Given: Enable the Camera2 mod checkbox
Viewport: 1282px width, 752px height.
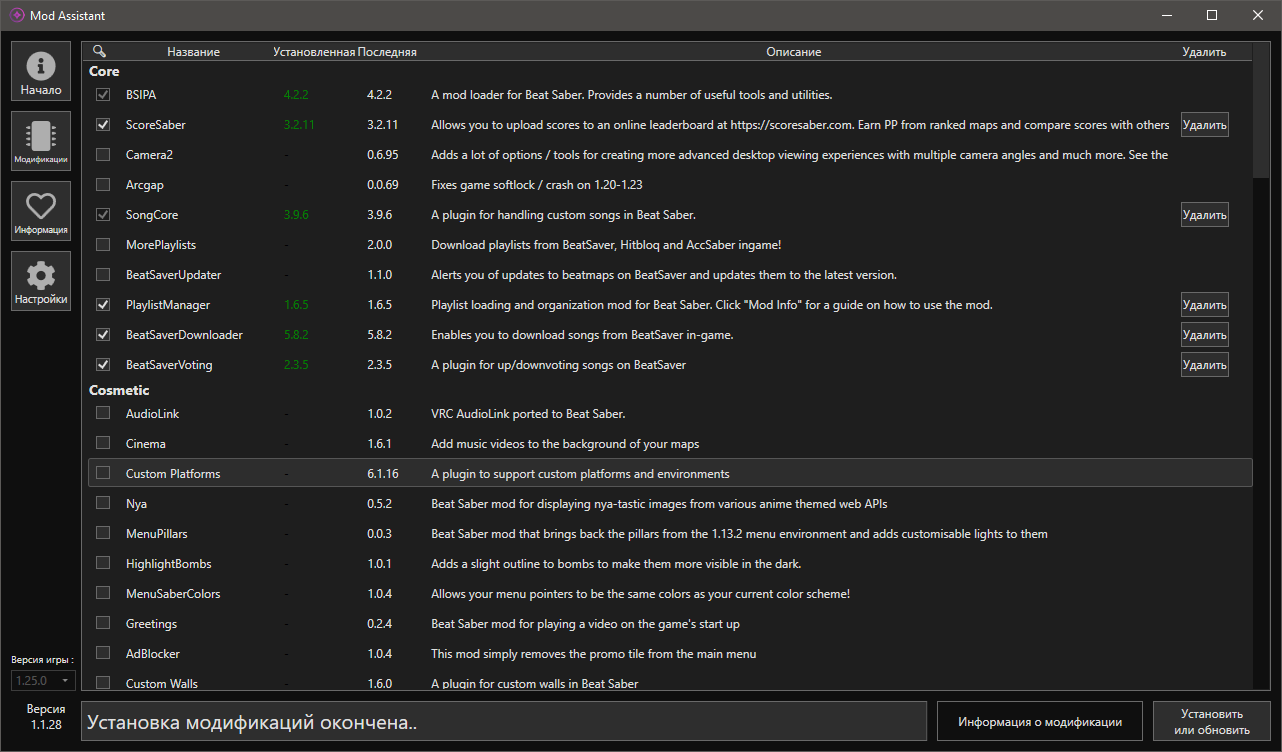Looking at the screenshot, I should tap(103, 155).
